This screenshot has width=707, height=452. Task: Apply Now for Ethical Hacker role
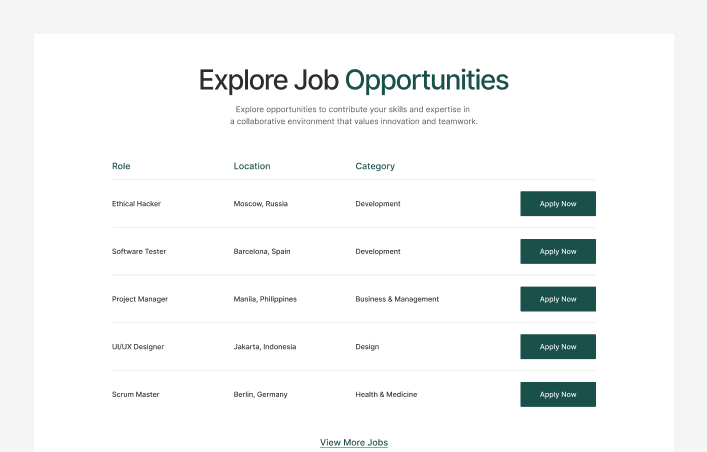(557, 204)
